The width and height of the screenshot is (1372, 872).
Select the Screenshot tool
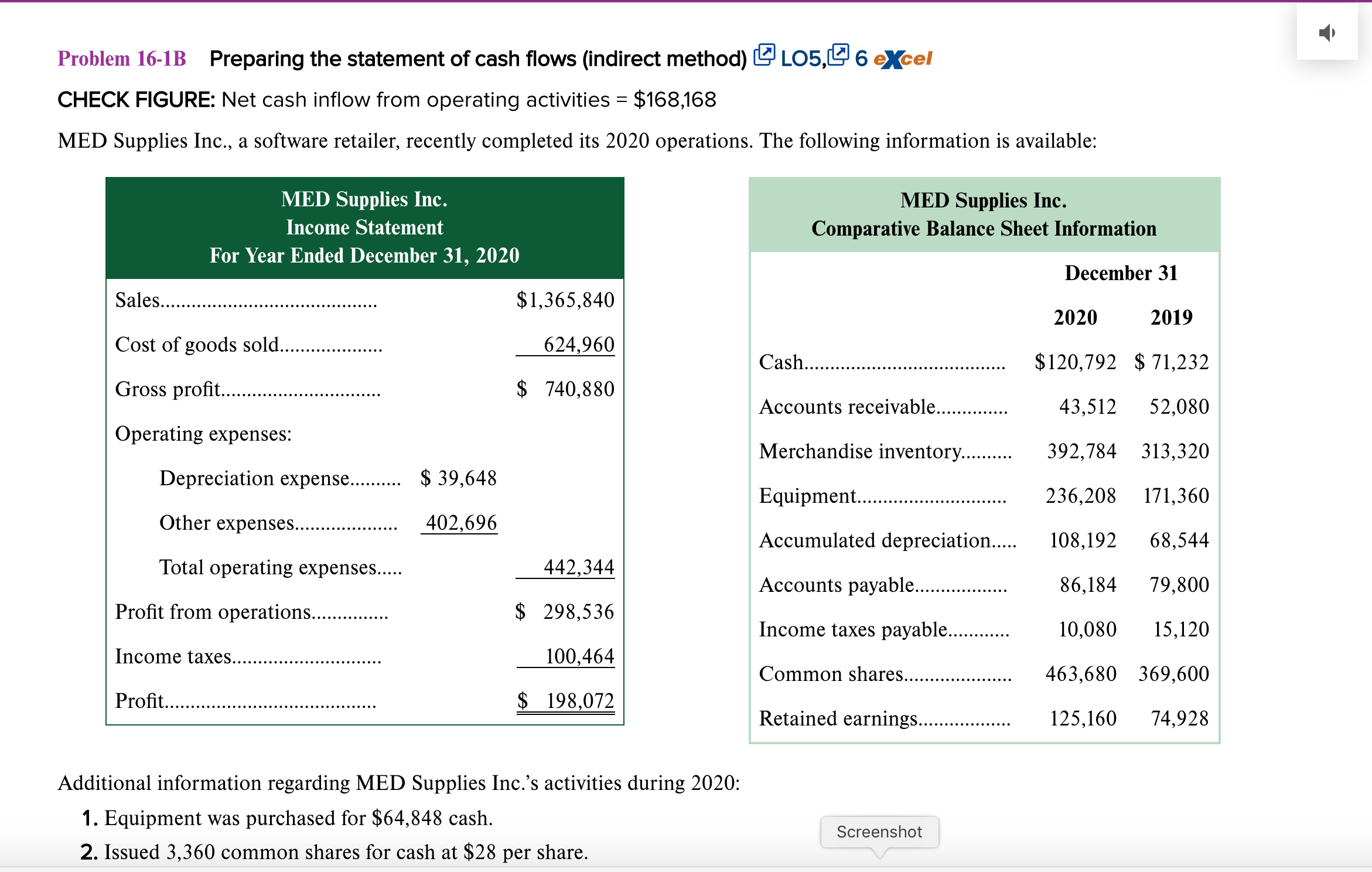tap(879, 832)
